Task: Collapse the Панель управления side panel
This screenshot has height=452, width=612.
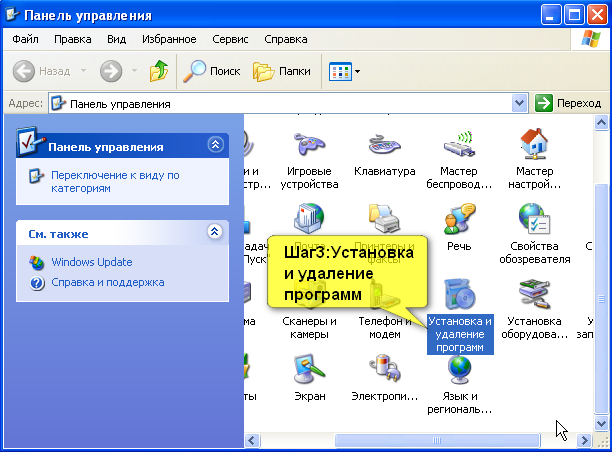Action: point(215,145)
